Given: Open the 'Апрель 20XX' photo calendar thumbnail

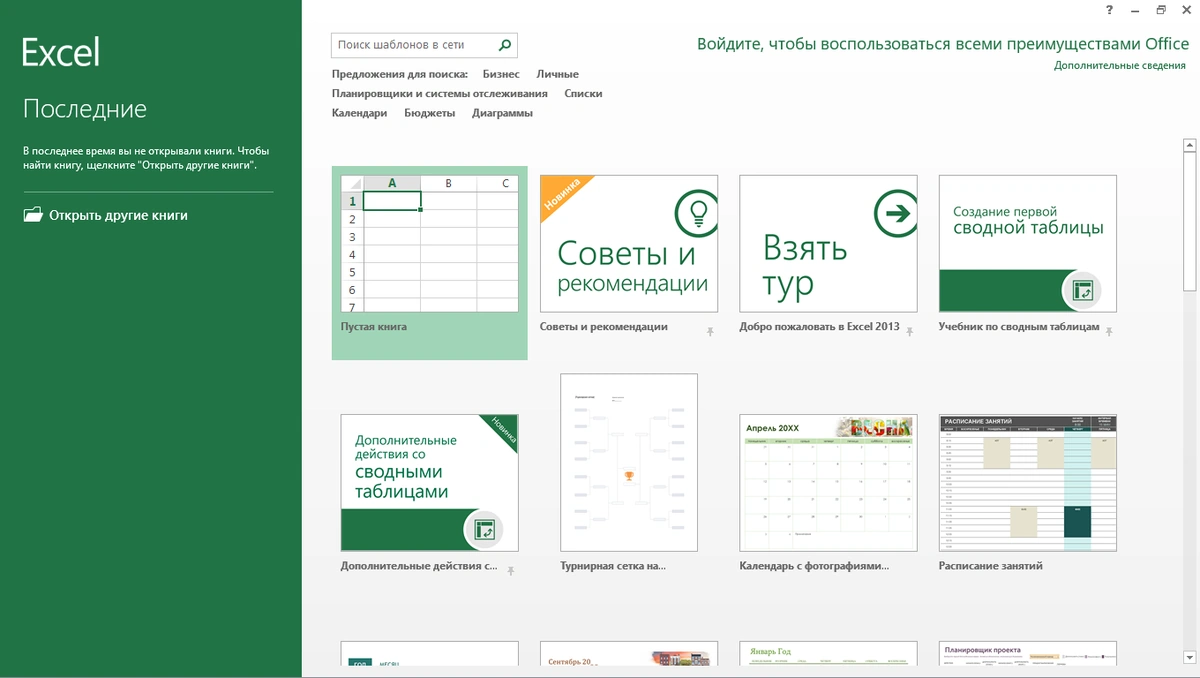Looking at the screenshot, I should pos(829,483).
